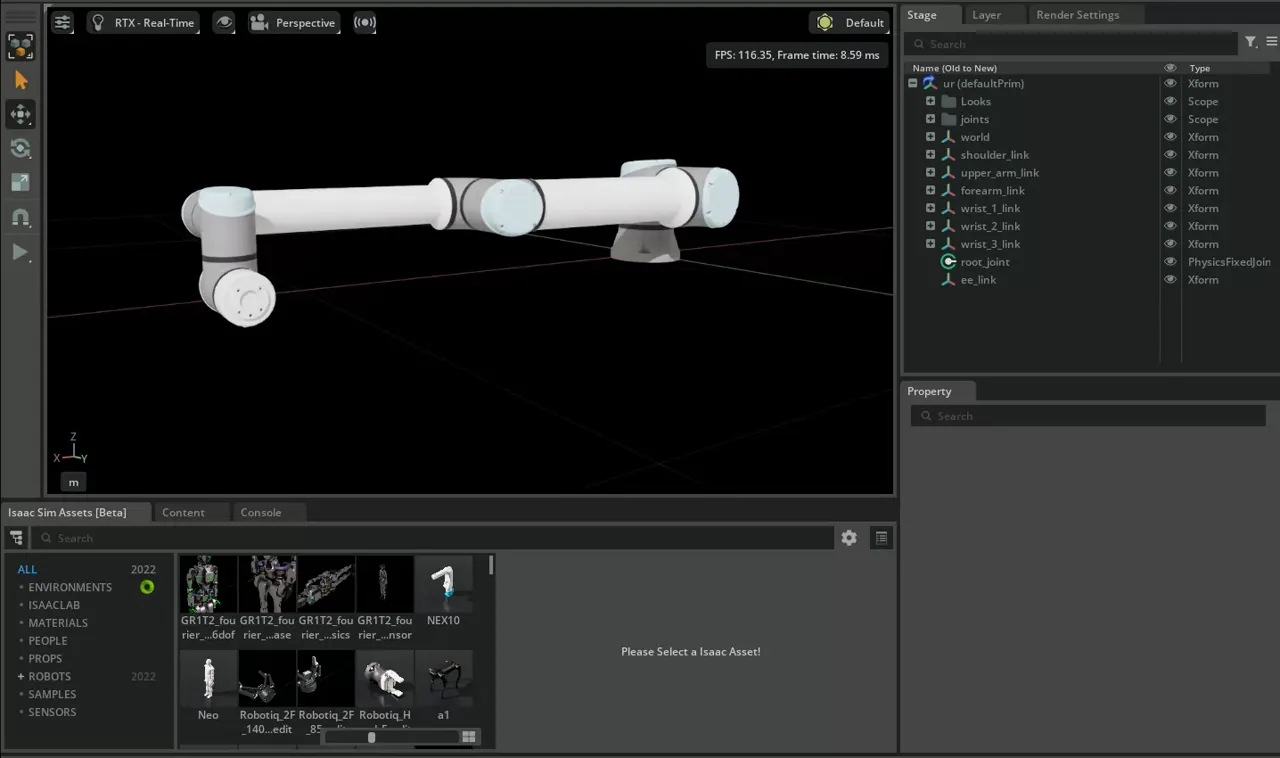Select the ROBOTS asset category
Screen dimensions: 1280x758
[x=50, y=677]
